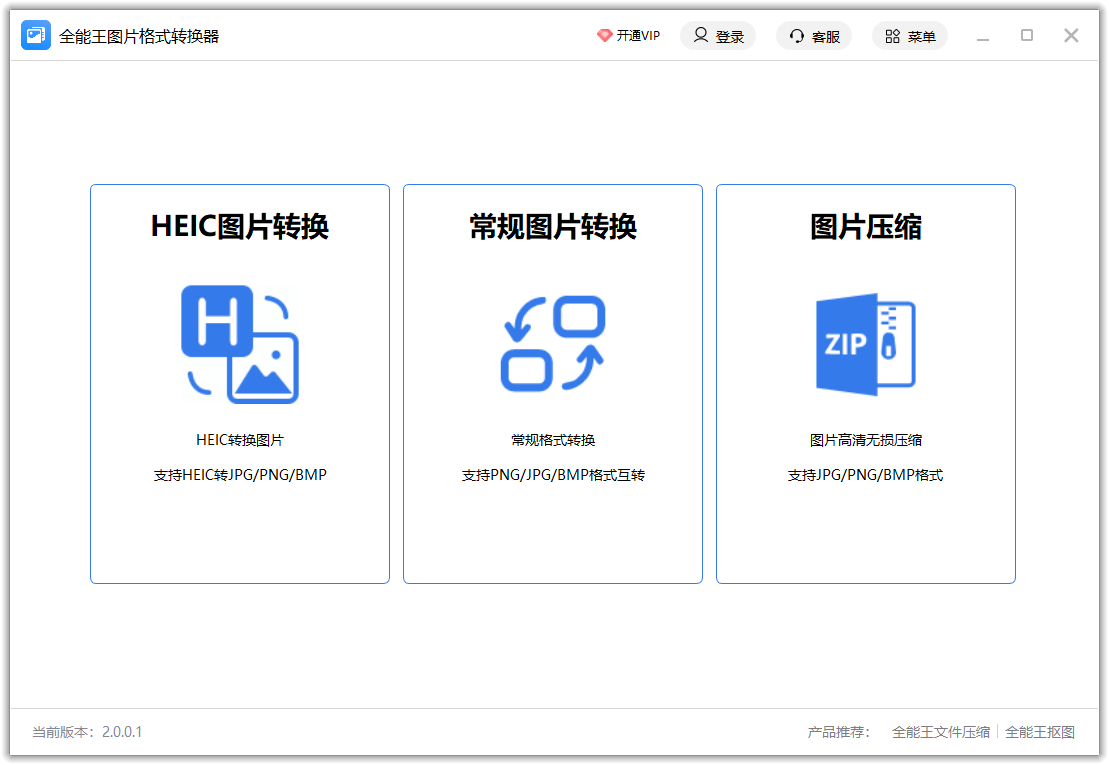Click the 客服 support label
This screenshot has width=1109, height=765.
click(825, 37)
